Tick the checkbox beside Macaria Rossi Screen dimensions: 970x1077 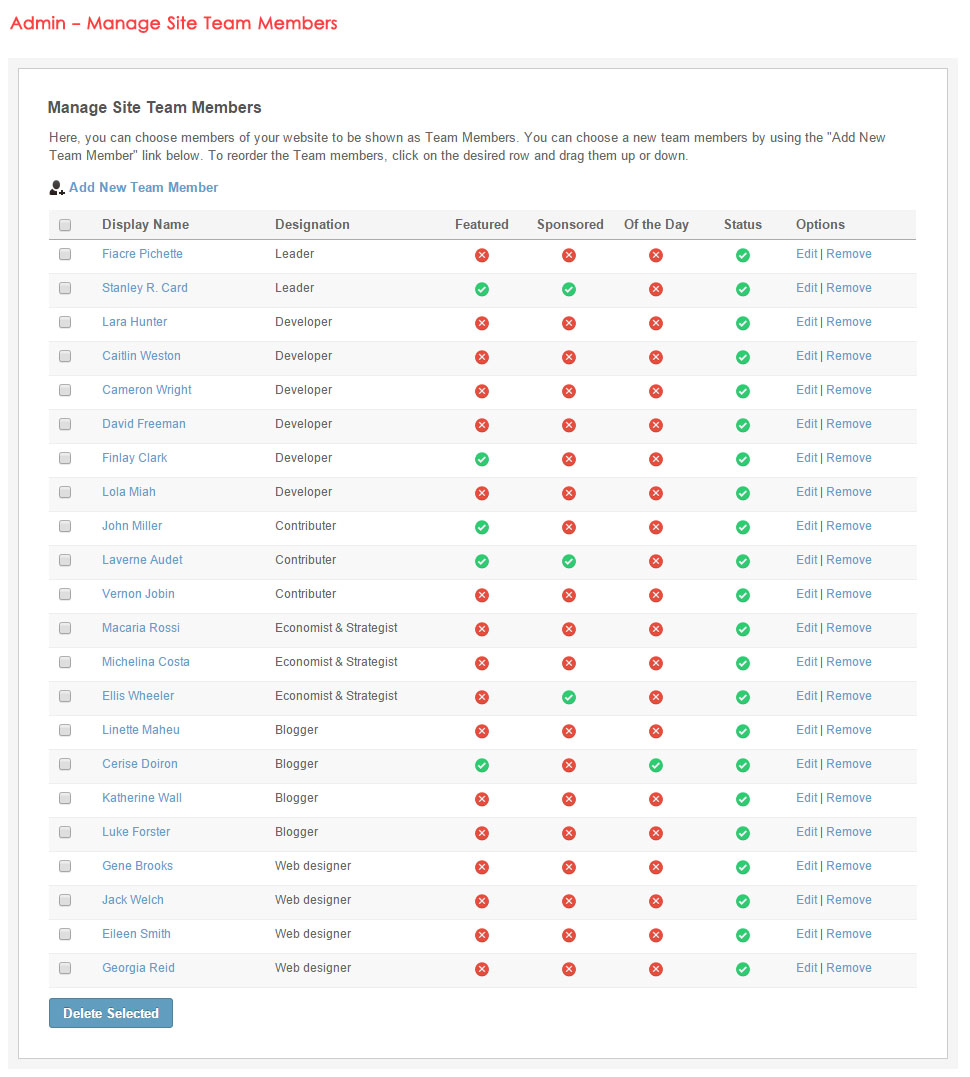click(65, 628)
